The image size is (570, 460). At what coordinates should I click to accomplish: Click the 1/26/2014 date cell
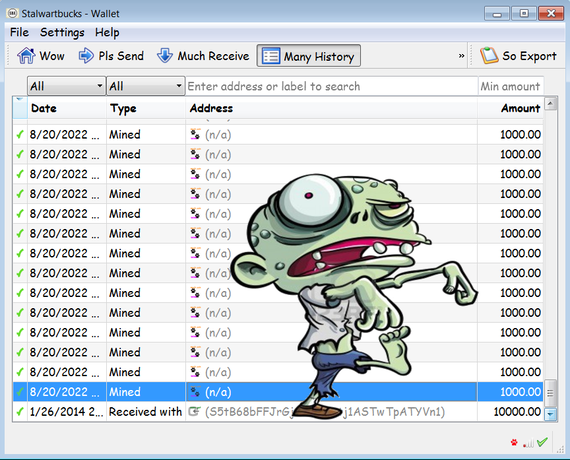click(x=67, y=411)
